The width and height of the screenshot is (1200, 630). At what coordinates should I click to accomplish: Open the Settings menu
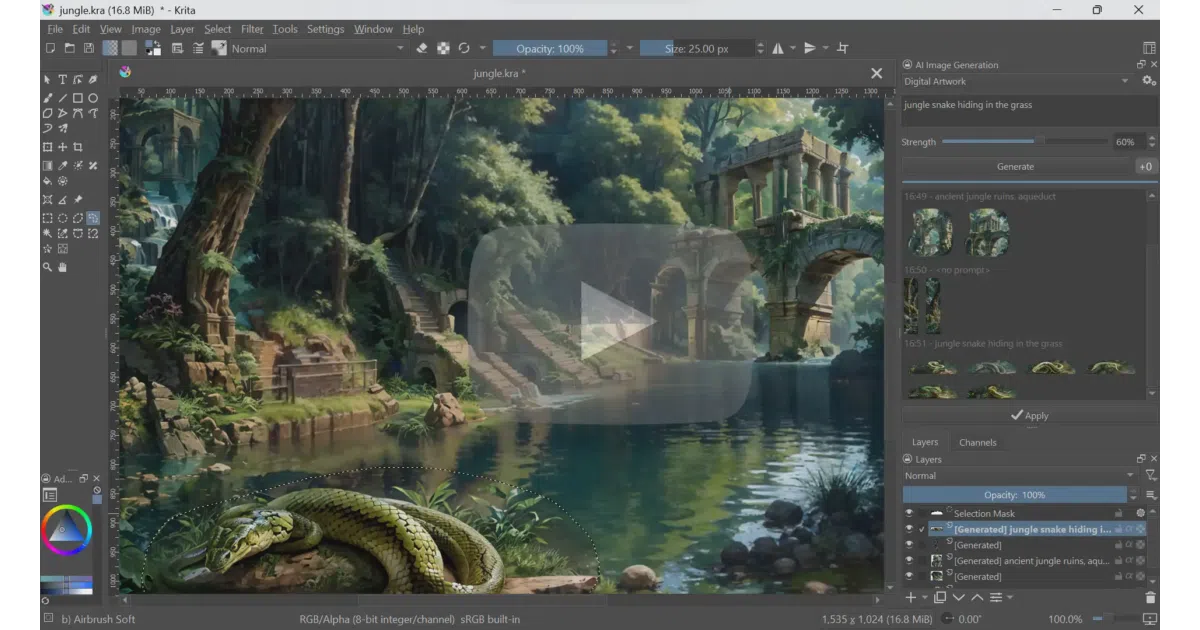click(x=325, y=29)
